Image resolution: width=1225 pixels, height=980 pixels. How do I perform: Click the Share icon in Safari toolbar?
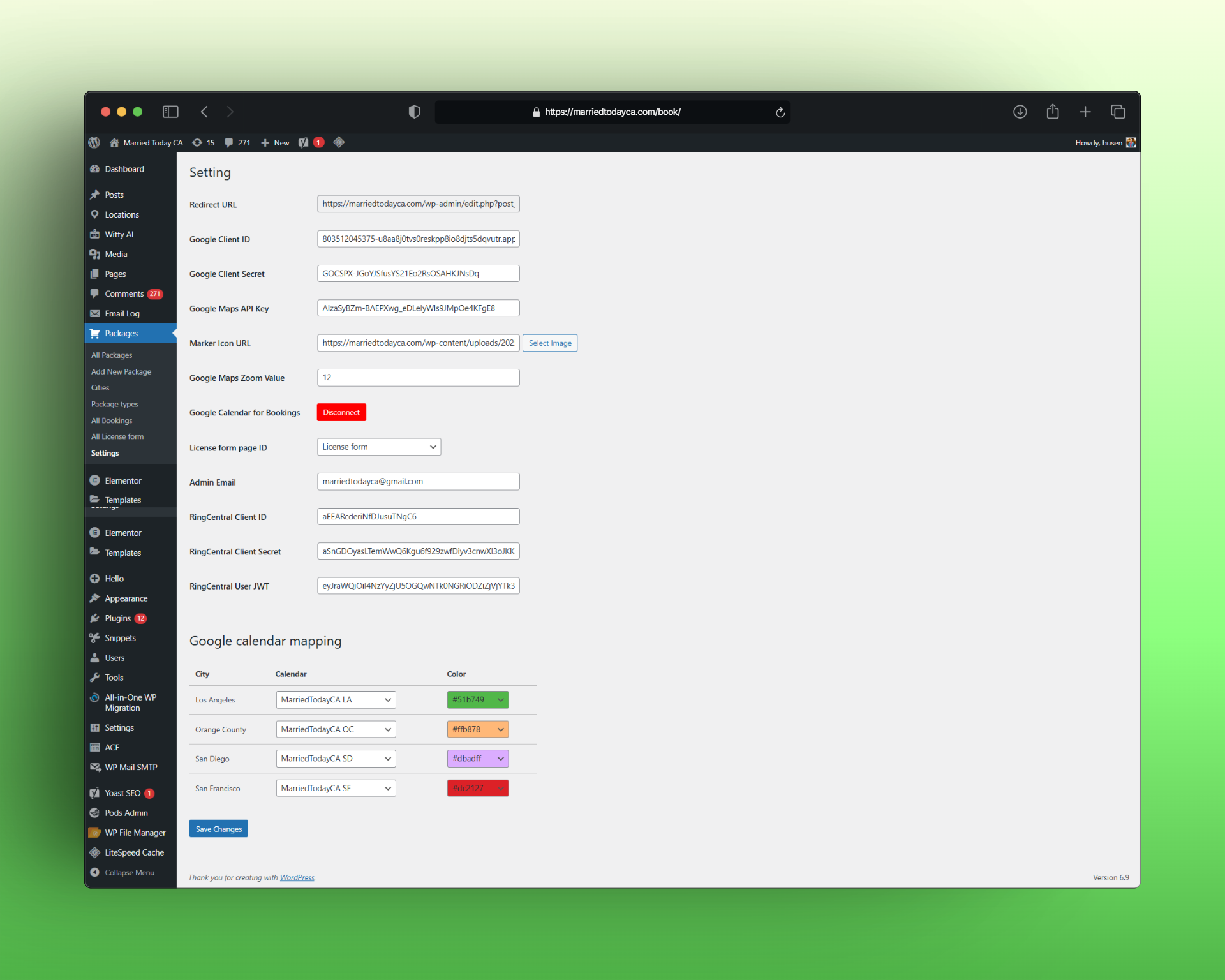tap(1052, 112)
